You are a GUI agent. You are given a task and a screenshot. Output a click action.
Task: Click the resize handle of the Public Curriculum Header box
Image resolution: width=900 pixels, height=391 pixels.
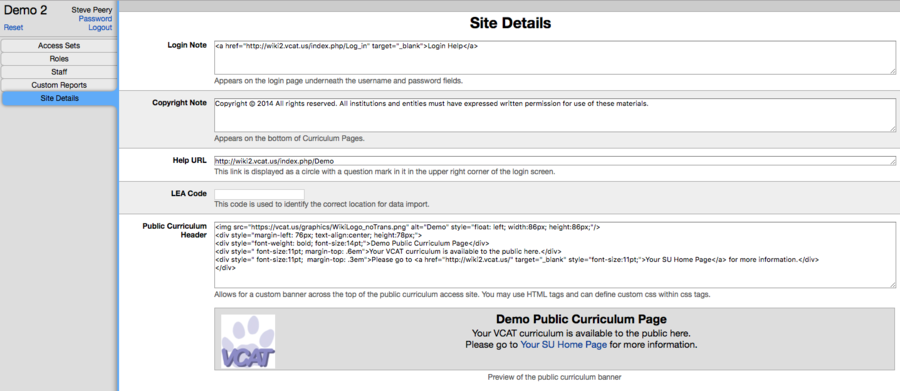[893, 284]
